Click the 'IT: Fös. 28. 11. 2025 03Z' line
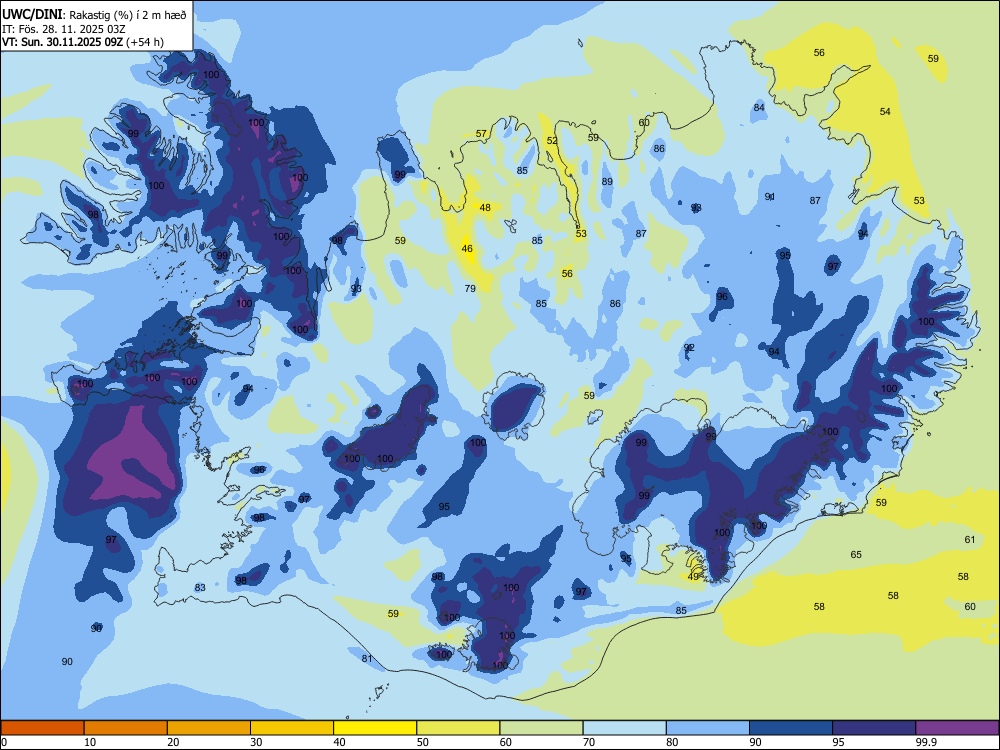The width and height of the screenshot is (1000, 750). tap(64, 29)
